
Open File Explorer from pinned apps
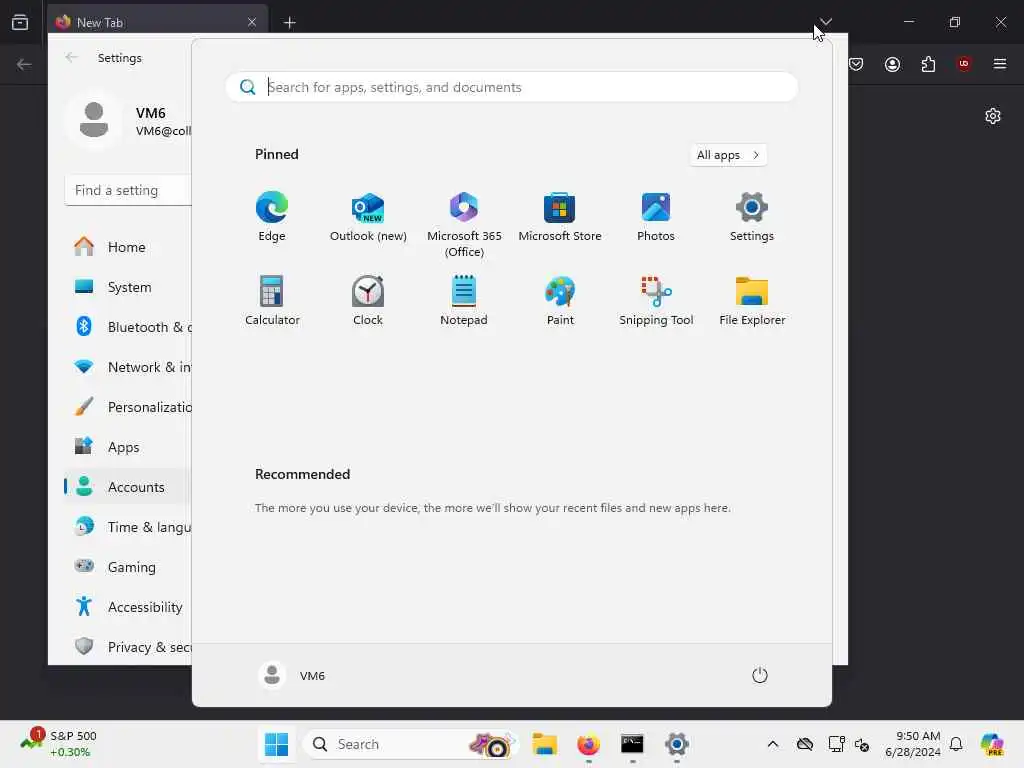click(x=752, y=300)
